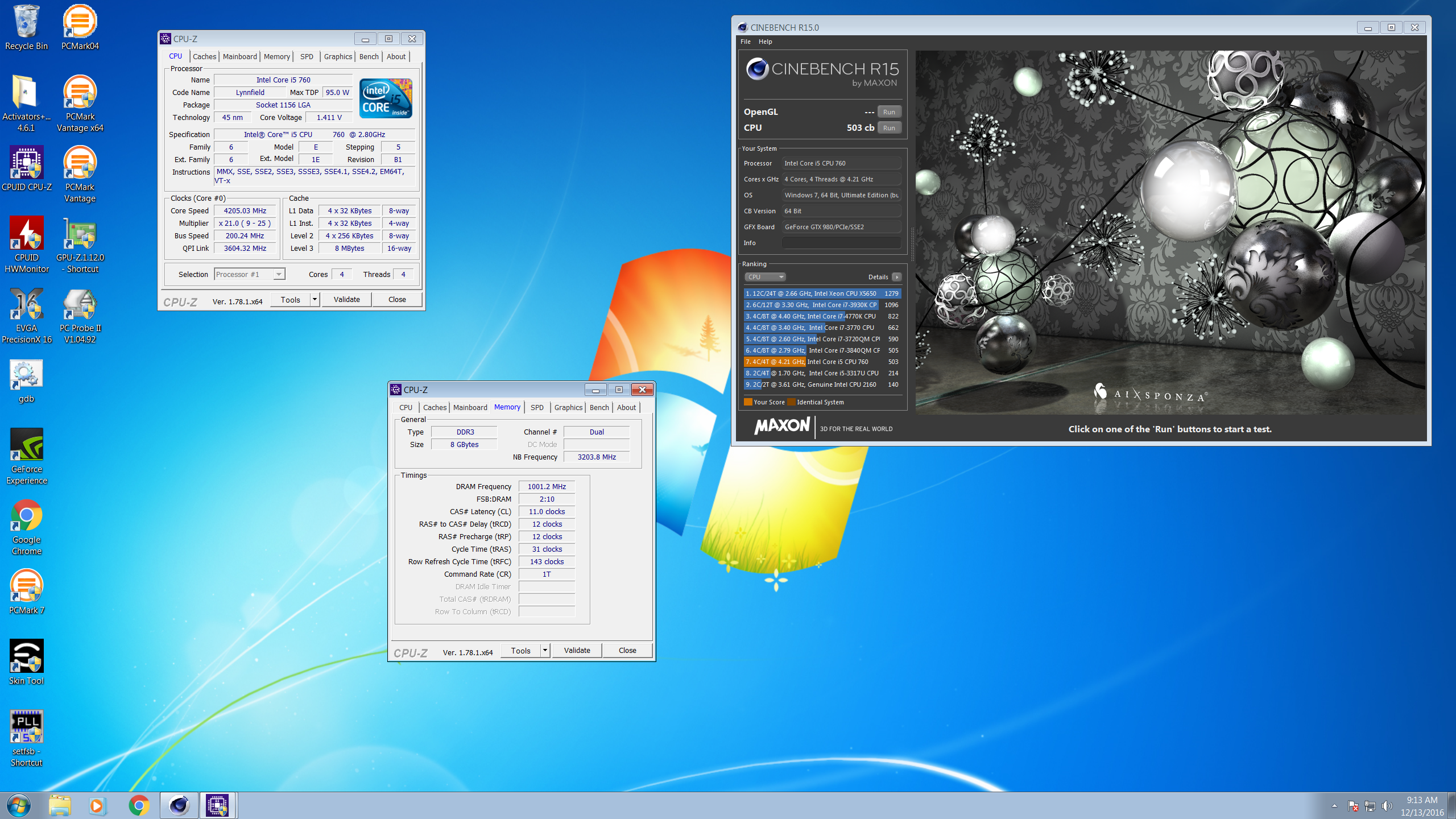Launch the EVGA PrecisionX 16 icon
Image resolution: width=1456 pixels, height=819 pixels.
click(x=26, y=315)
